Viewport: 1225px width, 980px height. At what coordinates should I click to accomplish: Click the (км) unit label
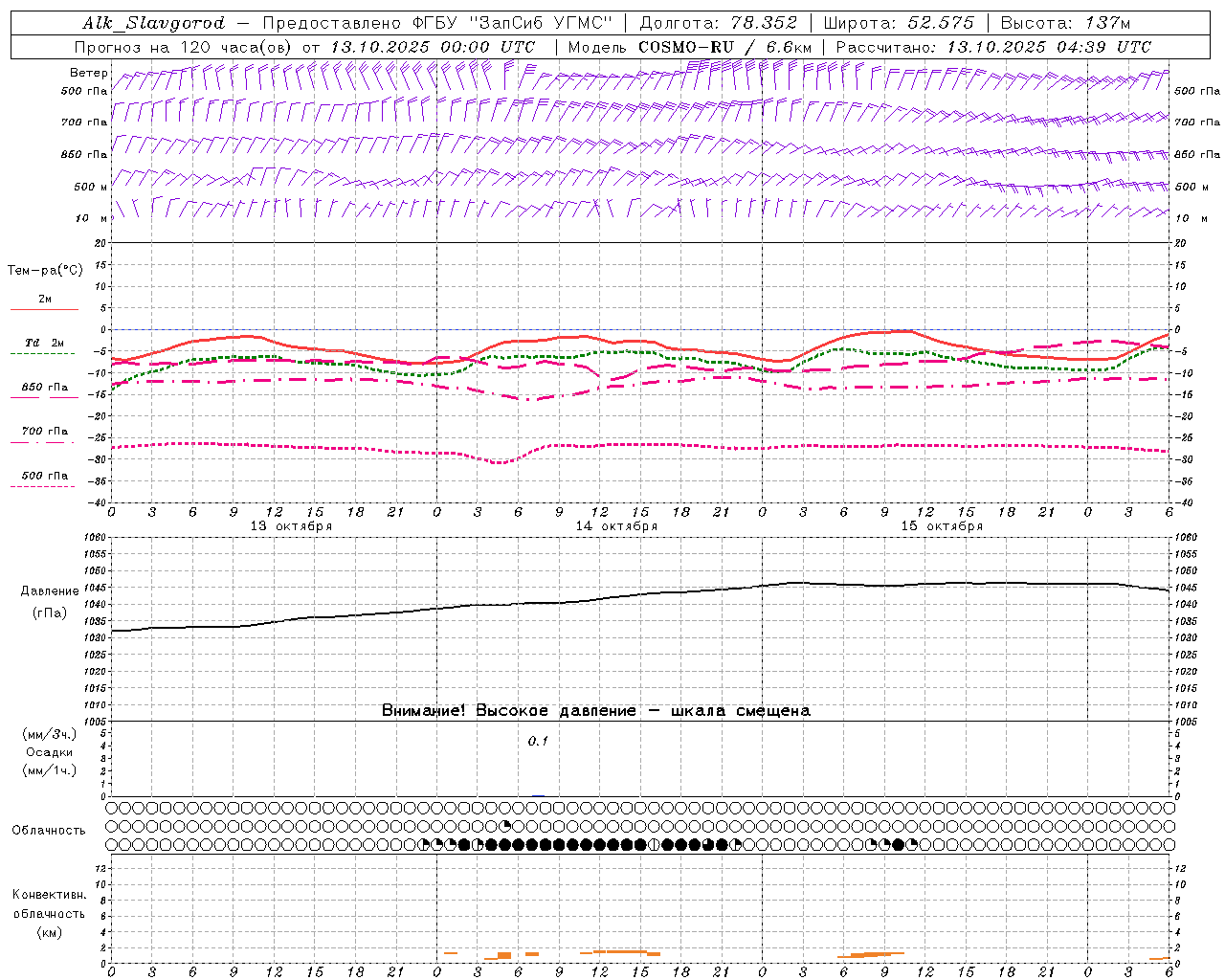pyautogui.click(x=50, y=932)
